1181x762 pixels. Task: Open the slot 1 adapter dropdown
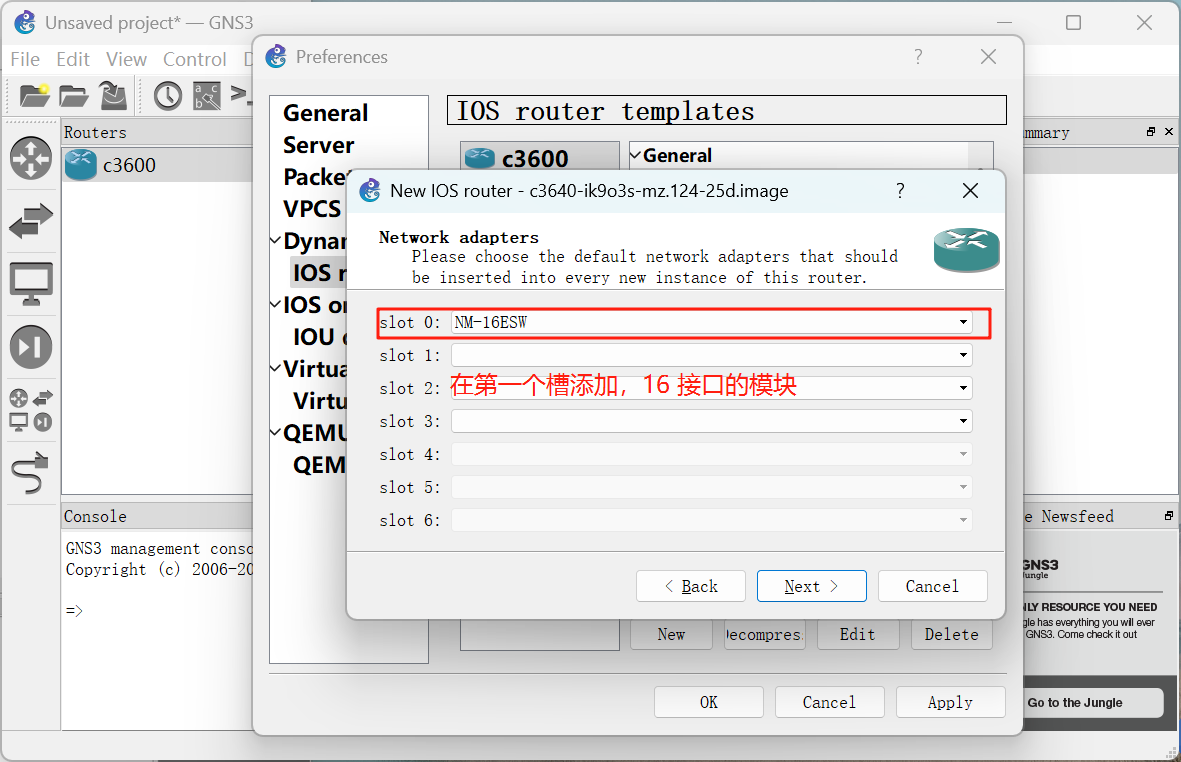click(x=963, y=355)
